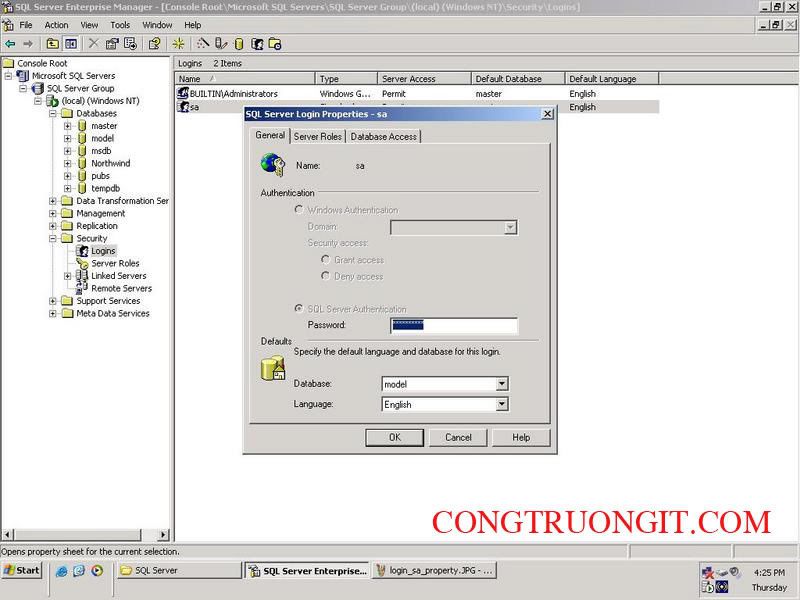Expand the Management folder in the tree

(x=53, y=213)
